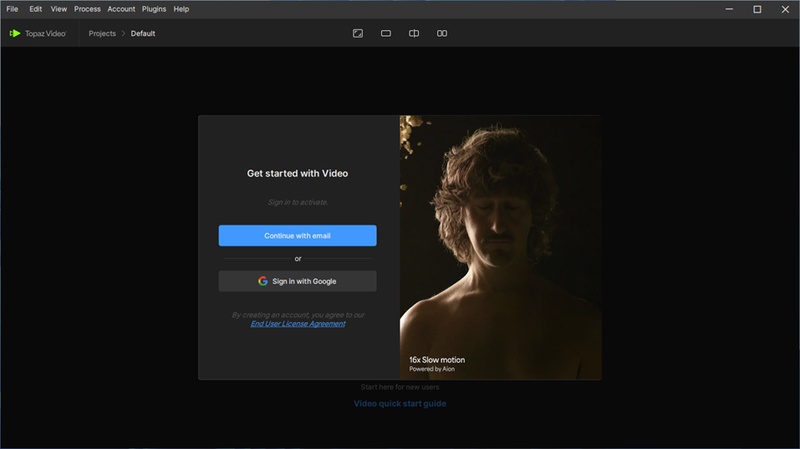Minimize the Topaz Video window

coord(729,9)
